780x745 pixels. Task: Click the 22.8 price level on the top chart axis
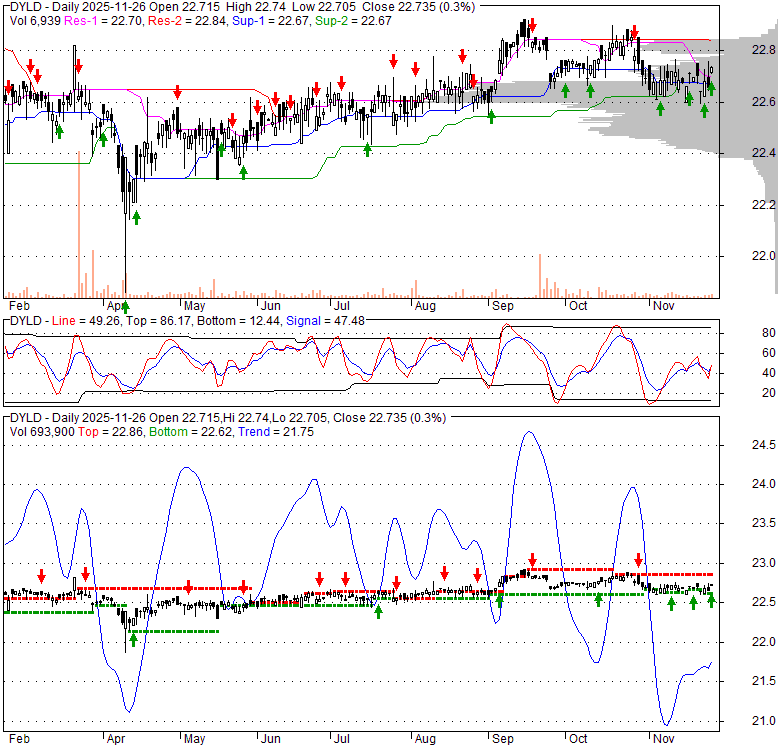[x=764, y=49]
